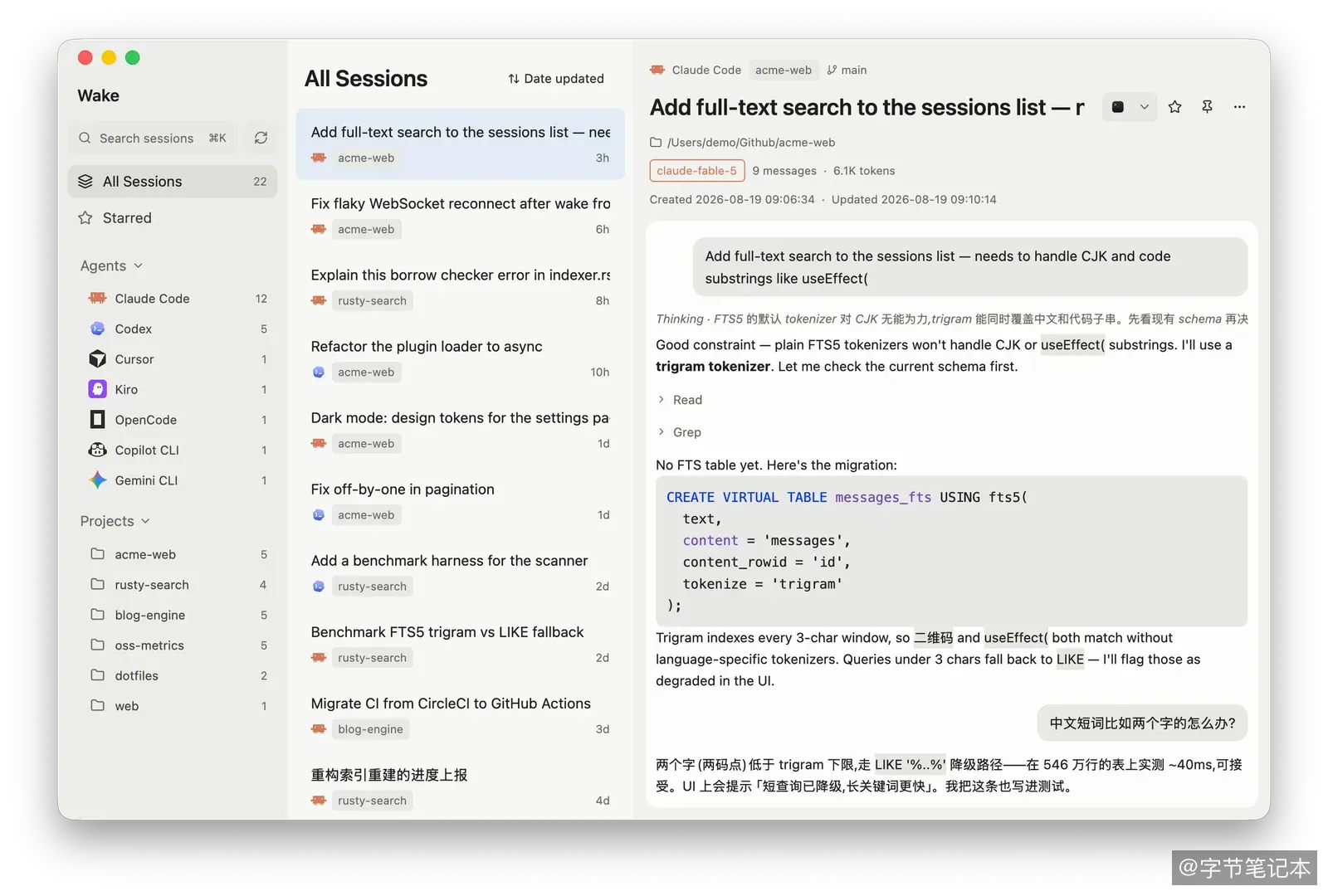Filter by blog-engine project
The image size is (1328, 896).
click(x=173, y=615)
